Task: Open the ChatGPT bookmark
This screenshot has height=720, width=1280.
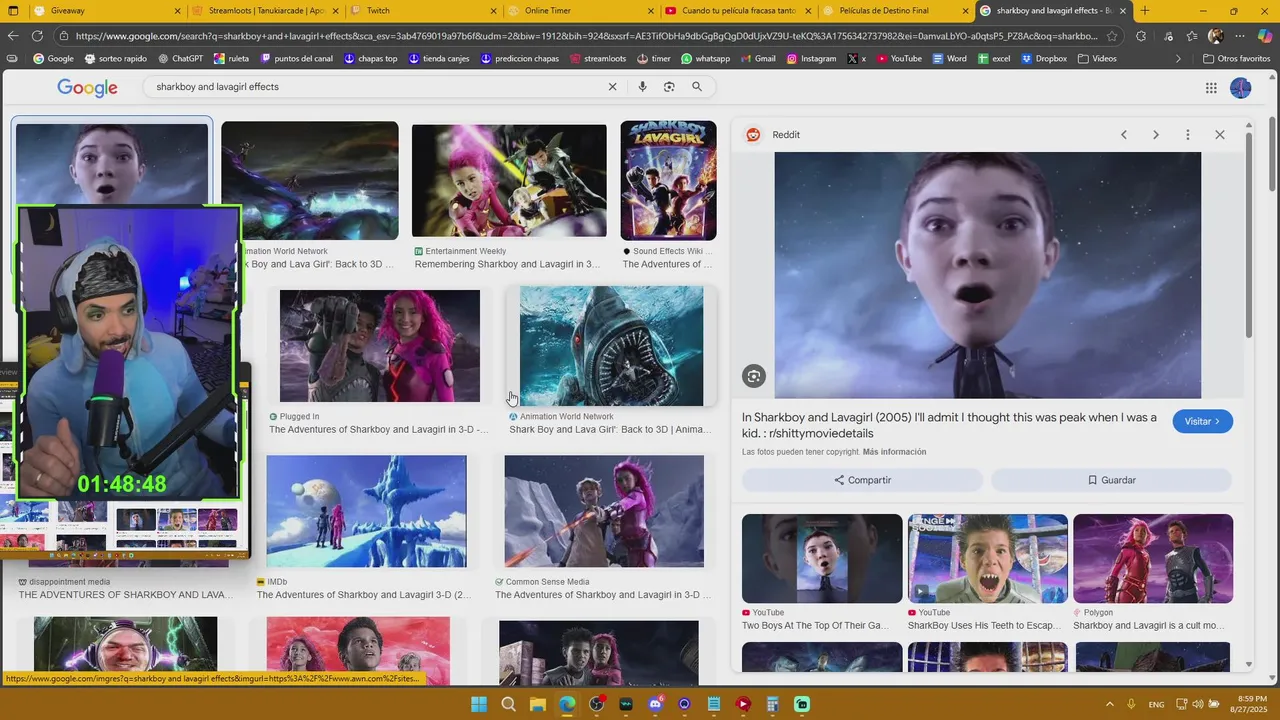Action: (179, 59)
